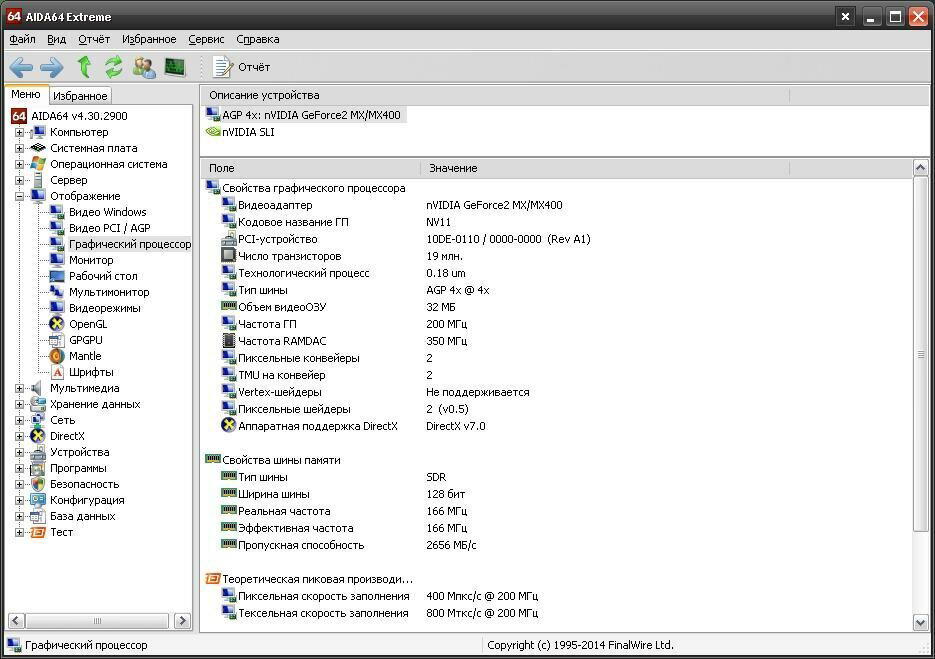This screenshot has width=935, height=659.
Task: Open the users icon in the toolbar
Action: coord(144,67)
